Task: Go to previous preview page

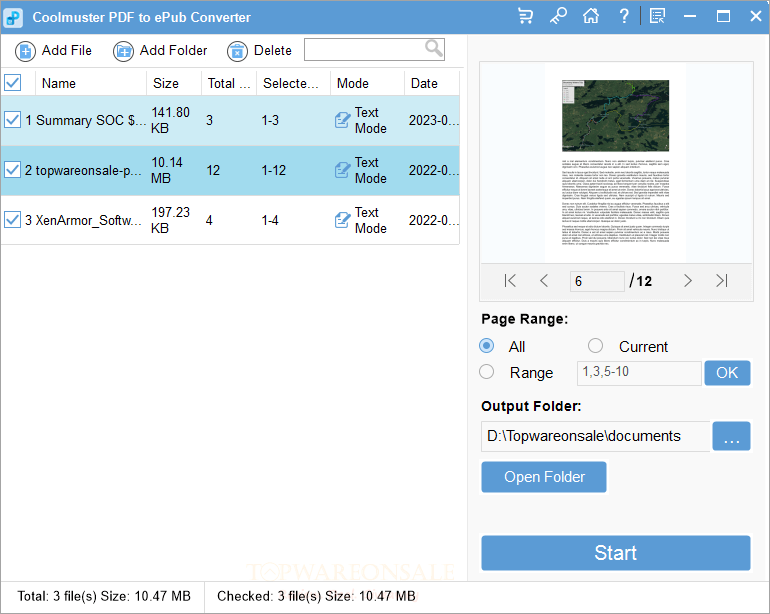Action: 544,281
